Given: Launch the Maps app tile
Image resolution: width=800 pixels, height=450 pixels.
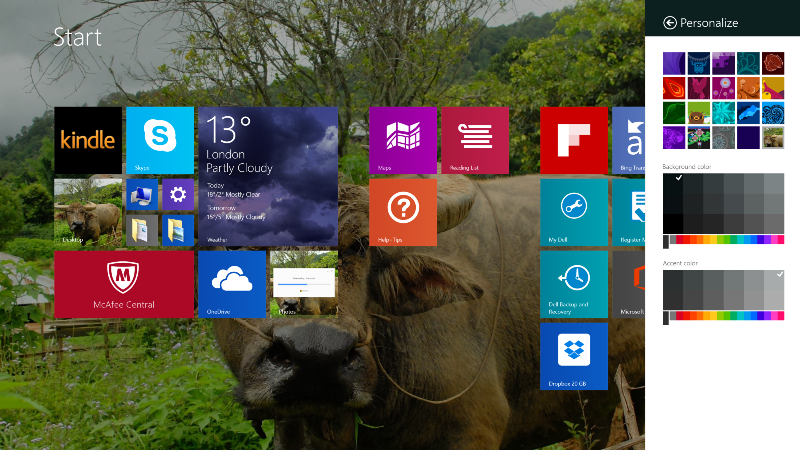Looking at the screenshot, I should point(403,141).
